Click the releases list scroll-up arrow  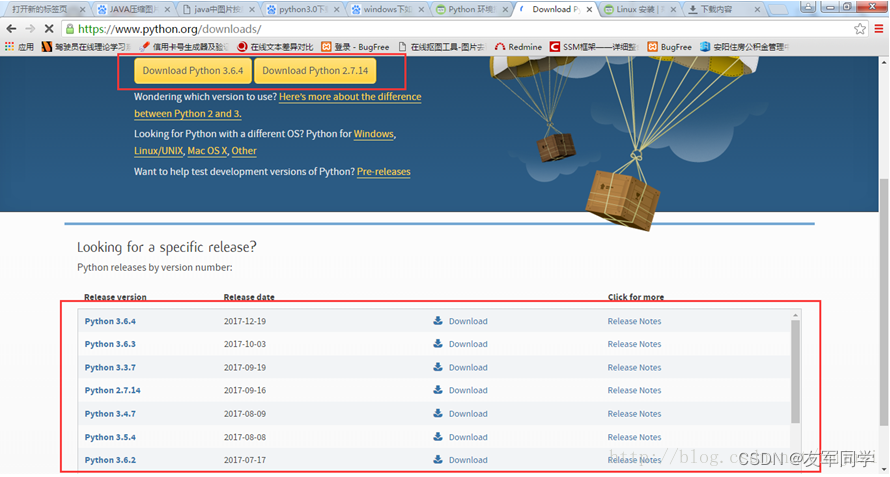795,315
